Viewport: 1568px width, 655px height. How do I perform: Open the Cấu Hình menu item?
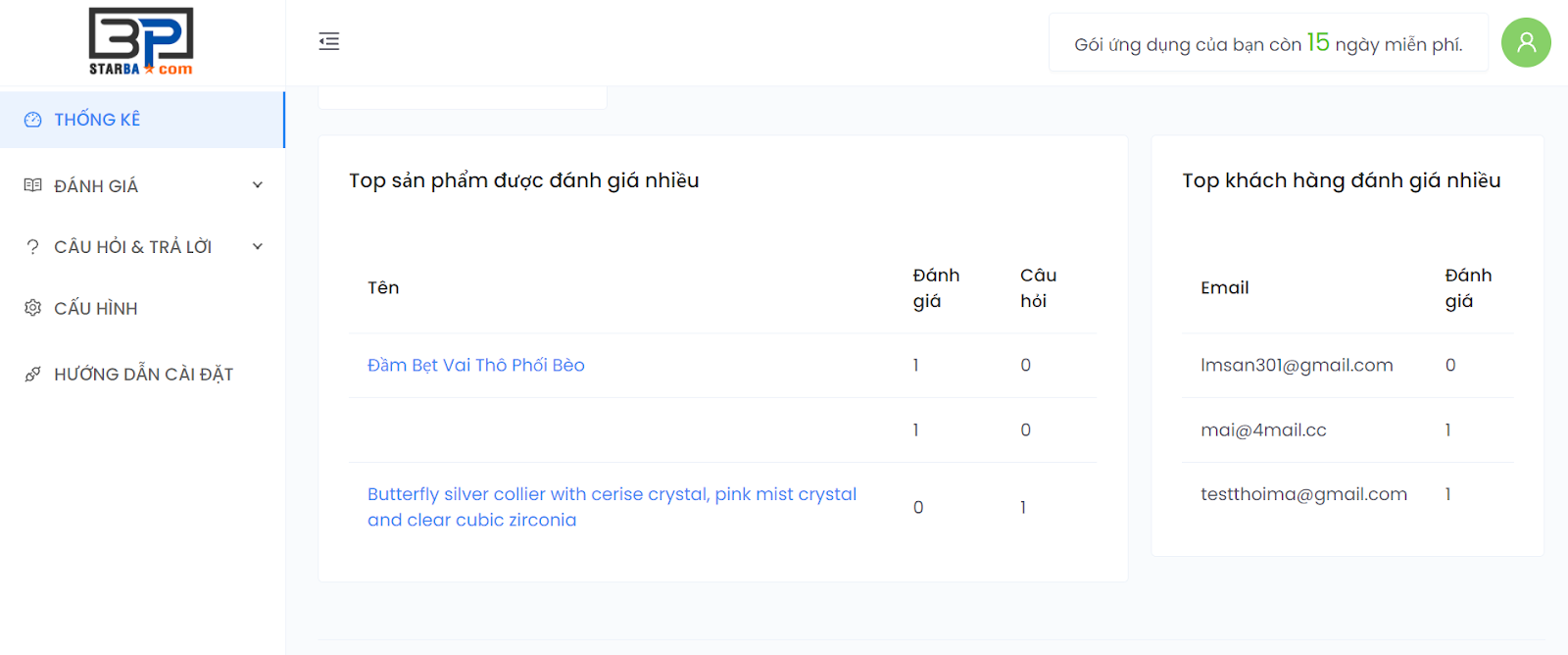96,309
